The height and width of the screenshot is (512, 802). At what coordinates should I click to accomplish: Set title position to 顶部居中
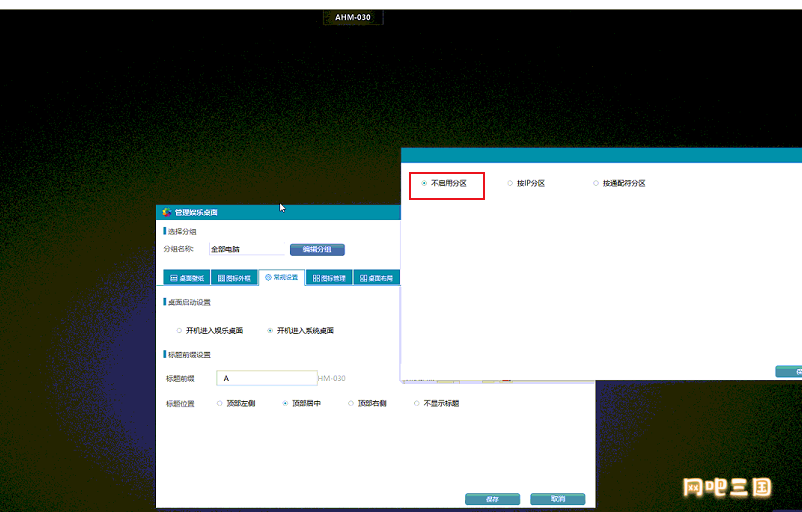pyautogui.click(x=285, y=404)
